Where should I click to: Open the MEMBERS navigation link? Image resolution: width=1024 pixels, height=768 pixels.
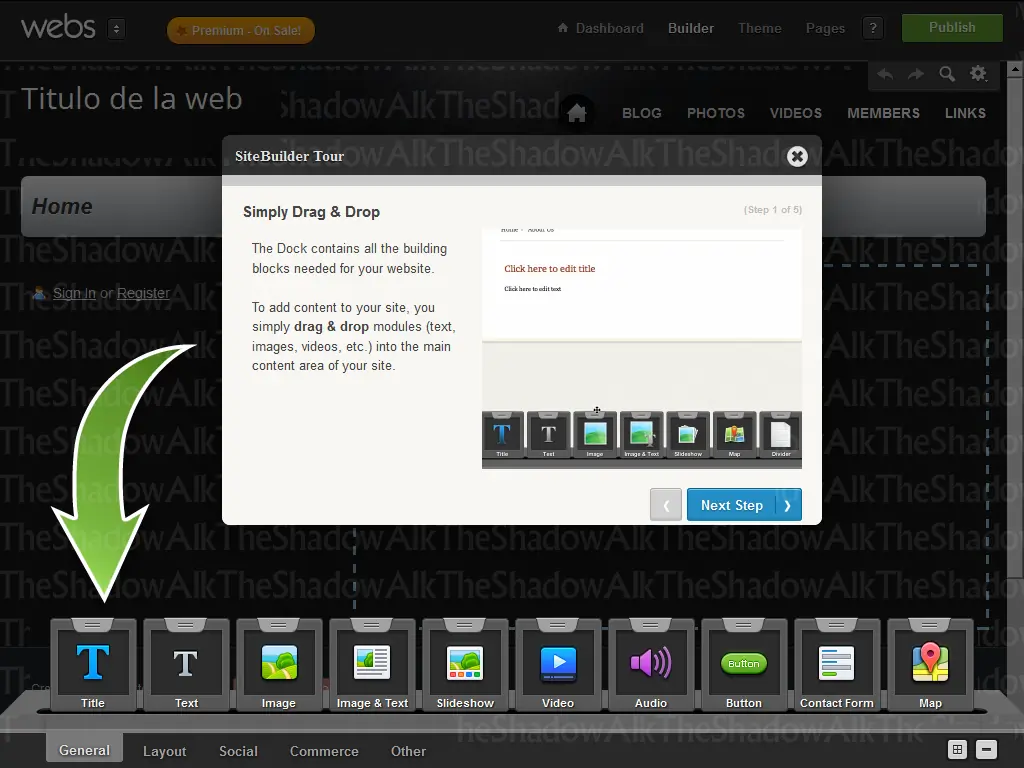point(883,113)
